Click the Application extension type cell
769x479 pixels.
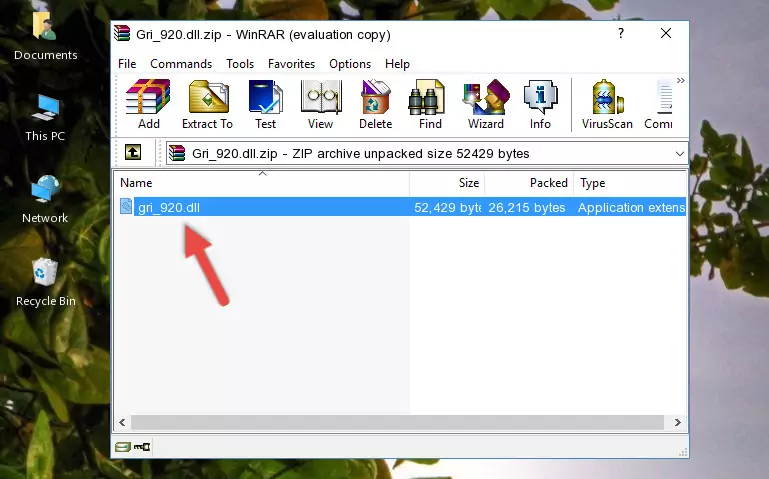point(631,207)
